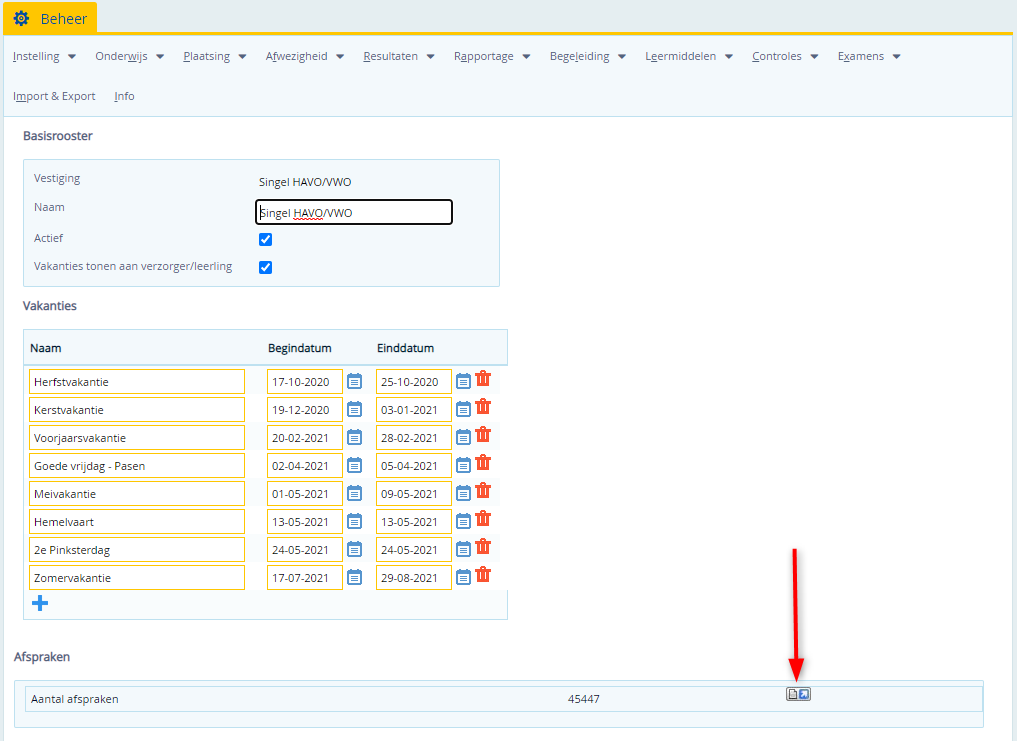
Task: Open the Examens dropdown menu
Action: pos(869,56)
